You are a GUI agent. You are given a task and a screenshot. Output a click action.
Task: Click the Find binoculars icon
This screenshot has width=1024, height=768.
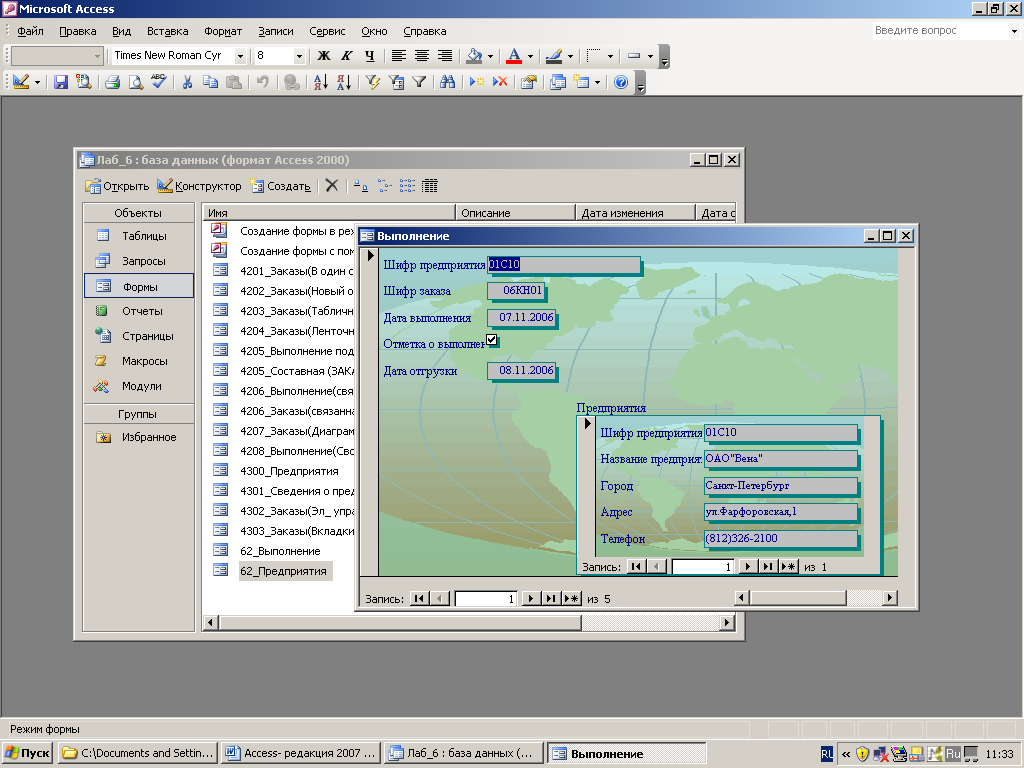tap(448, 83)
